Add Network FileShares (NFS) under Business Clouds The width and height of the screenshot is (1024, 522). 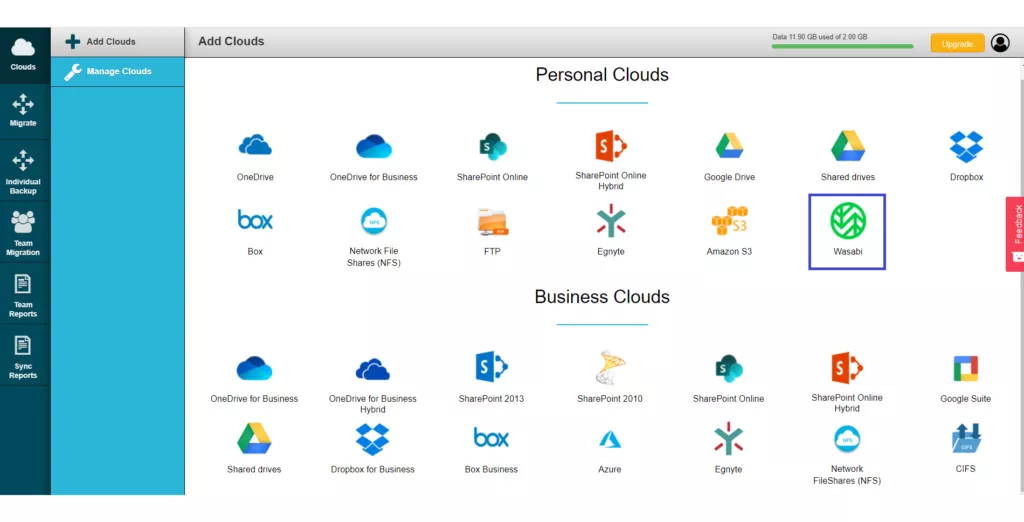[847, 454]
